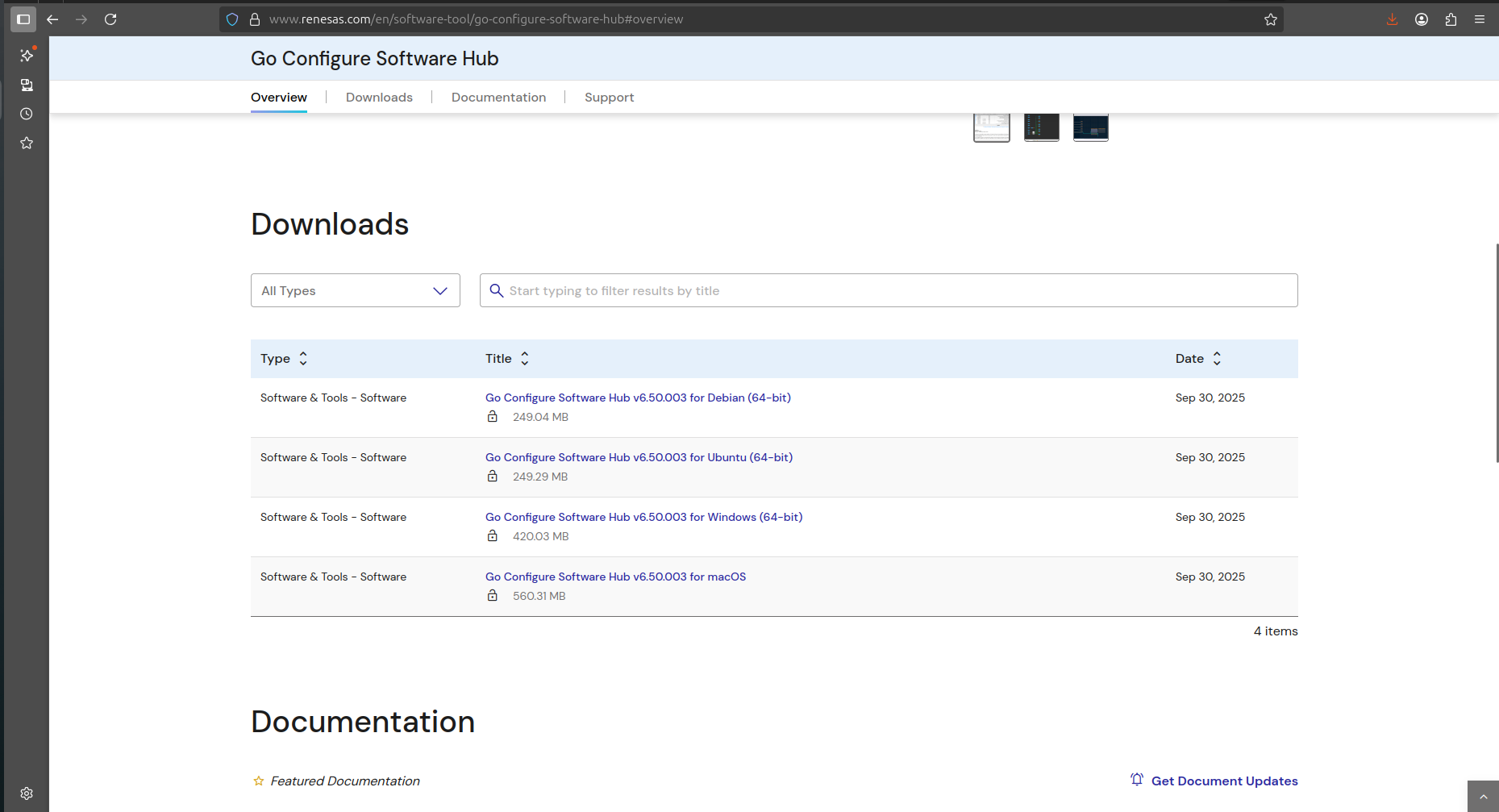Open sidebar history clock icon

tap(27, 114)
